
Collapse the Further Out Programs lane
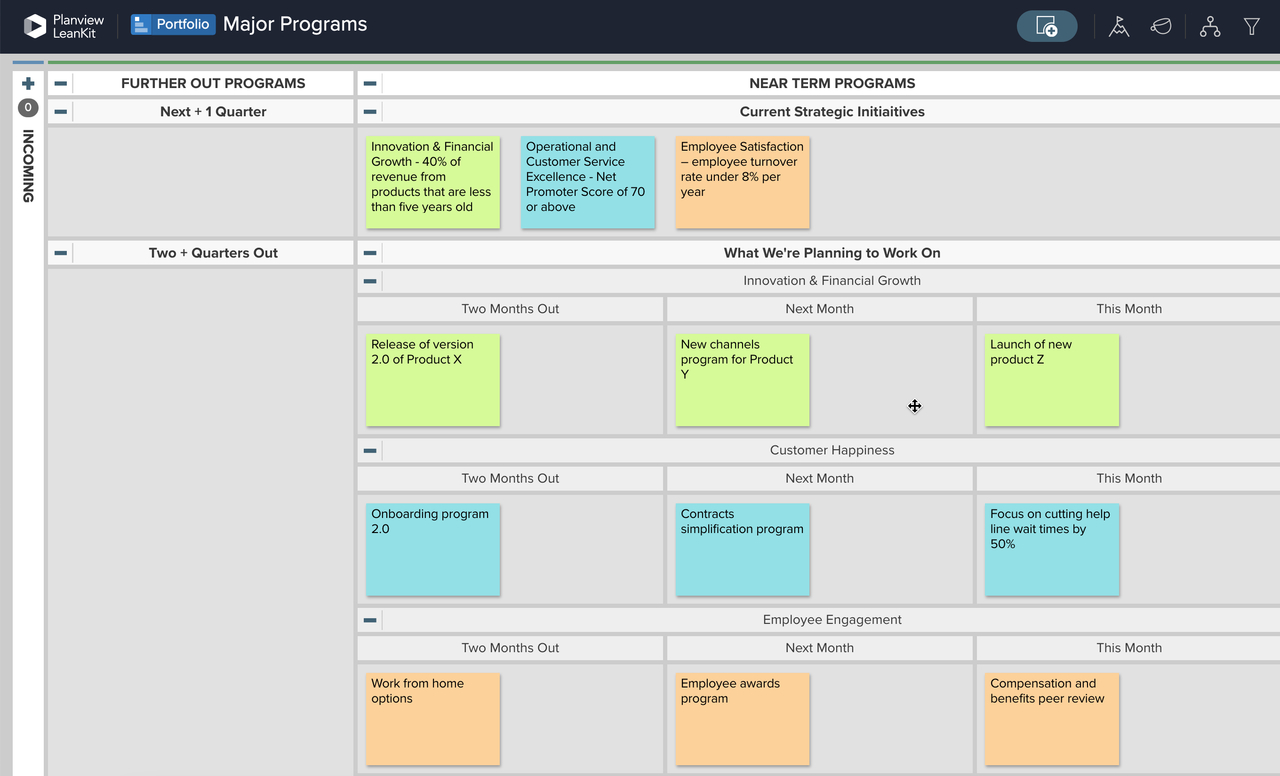60,83
